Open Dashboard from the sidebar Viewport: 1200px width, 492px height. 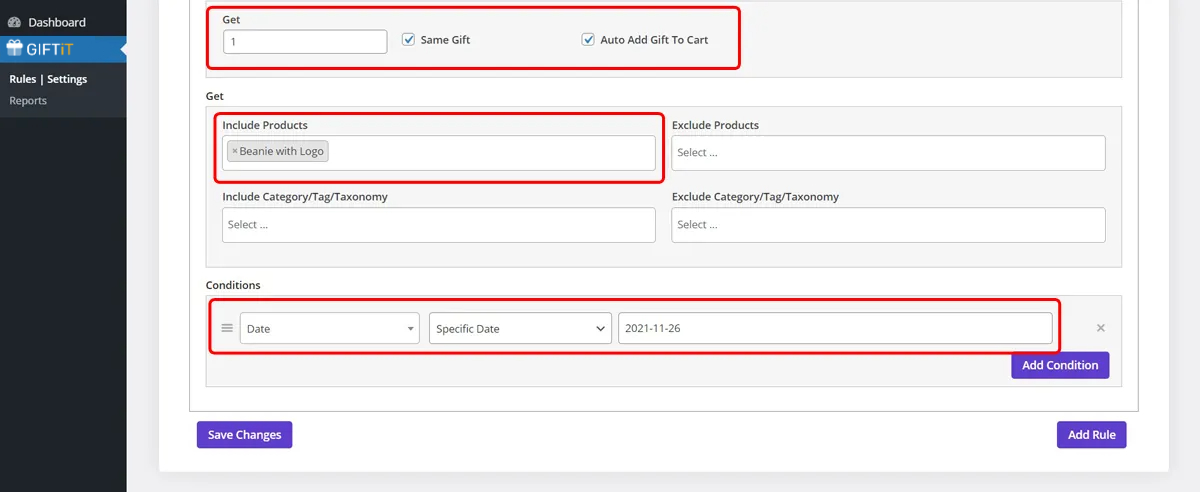[x=56, y=22]
